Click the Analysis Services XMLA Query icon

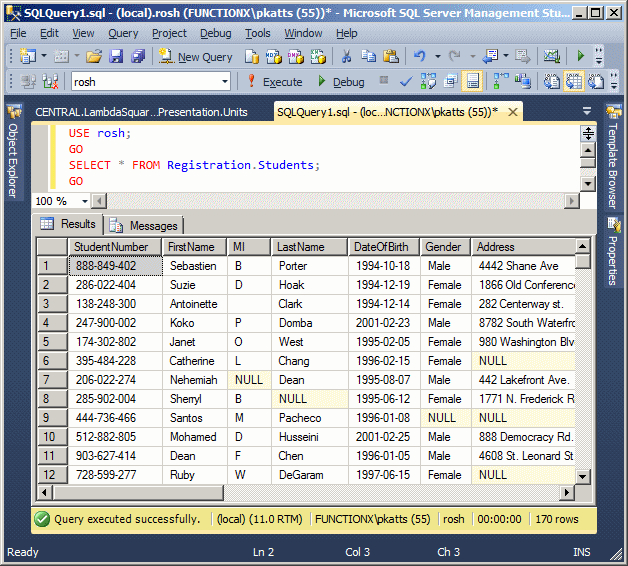click(x=318, y=56)
